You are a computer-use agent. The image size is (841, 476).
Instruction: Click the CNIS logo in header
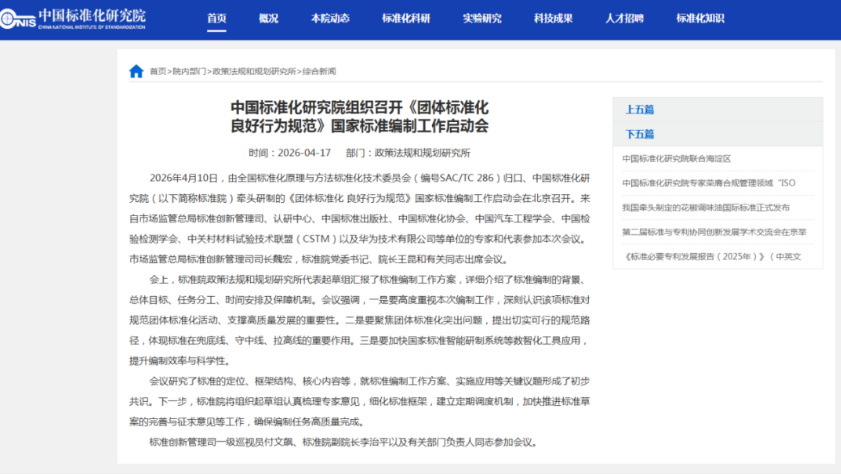point(73,19)
